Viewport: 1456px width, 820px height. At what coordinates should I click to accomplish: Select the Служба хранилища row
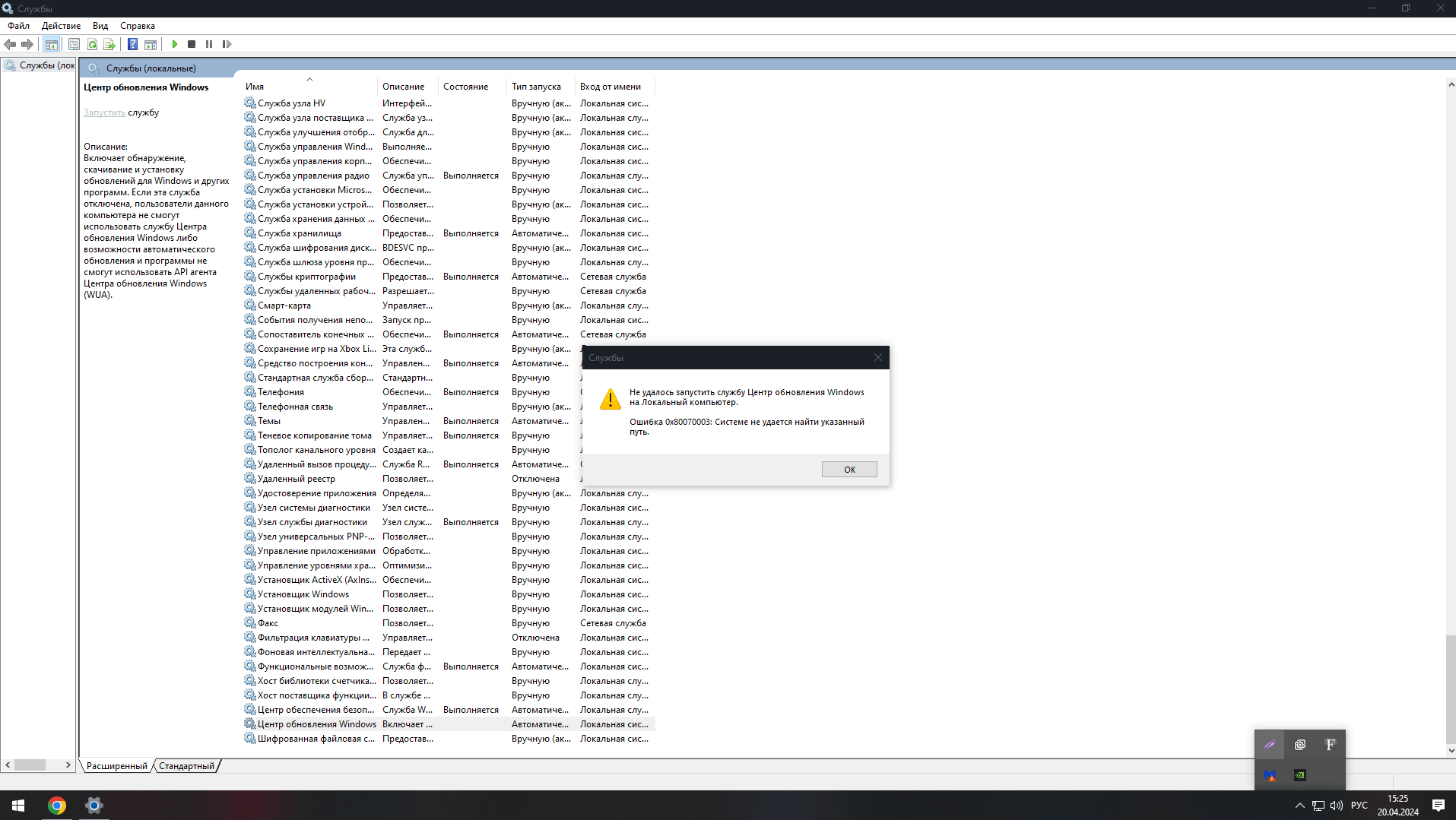point(449,233)
